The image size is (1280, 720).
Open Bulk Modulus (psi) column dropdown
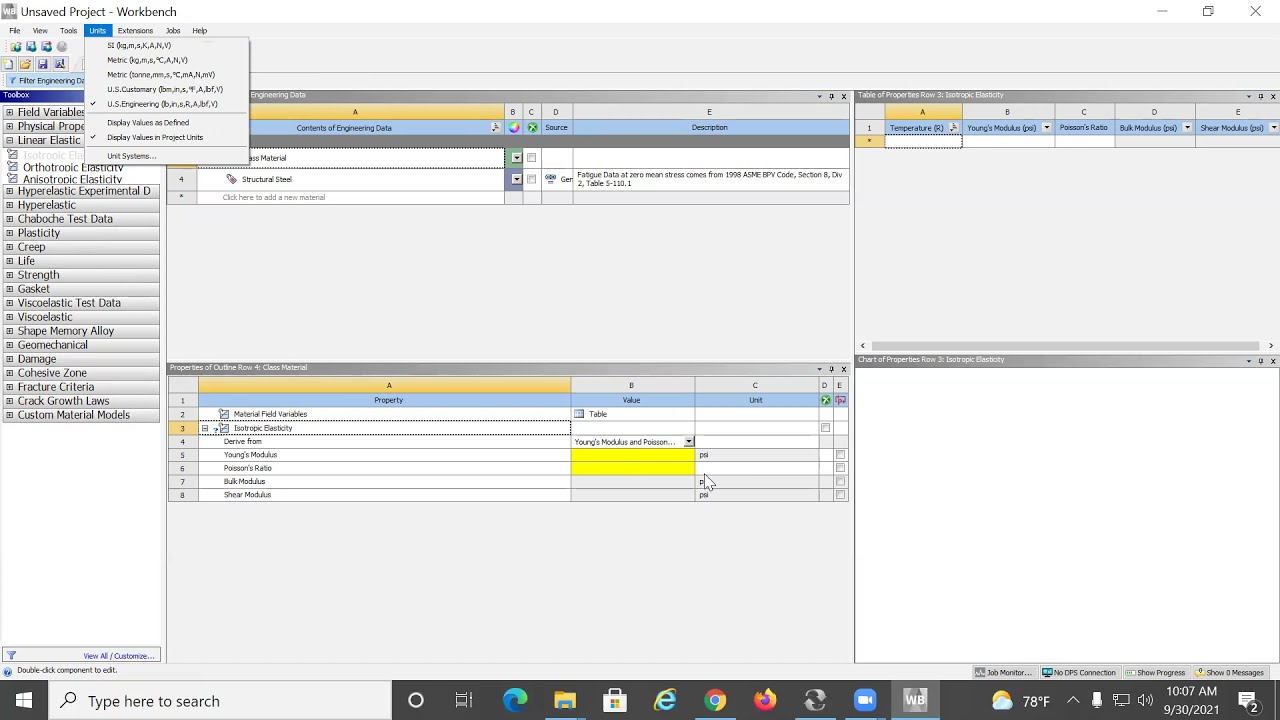click(1187, 128)
